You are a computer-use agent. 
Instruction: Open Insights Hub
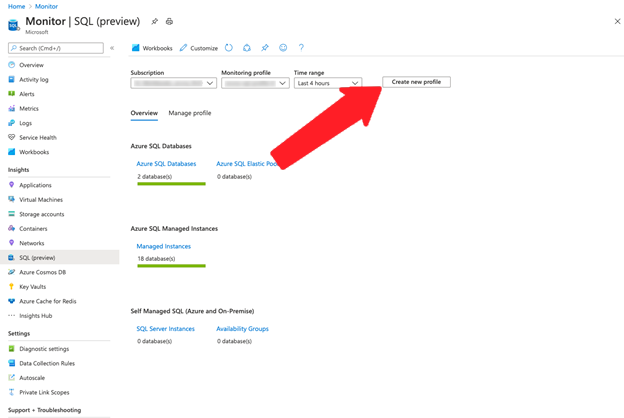(x=35, y=316)
